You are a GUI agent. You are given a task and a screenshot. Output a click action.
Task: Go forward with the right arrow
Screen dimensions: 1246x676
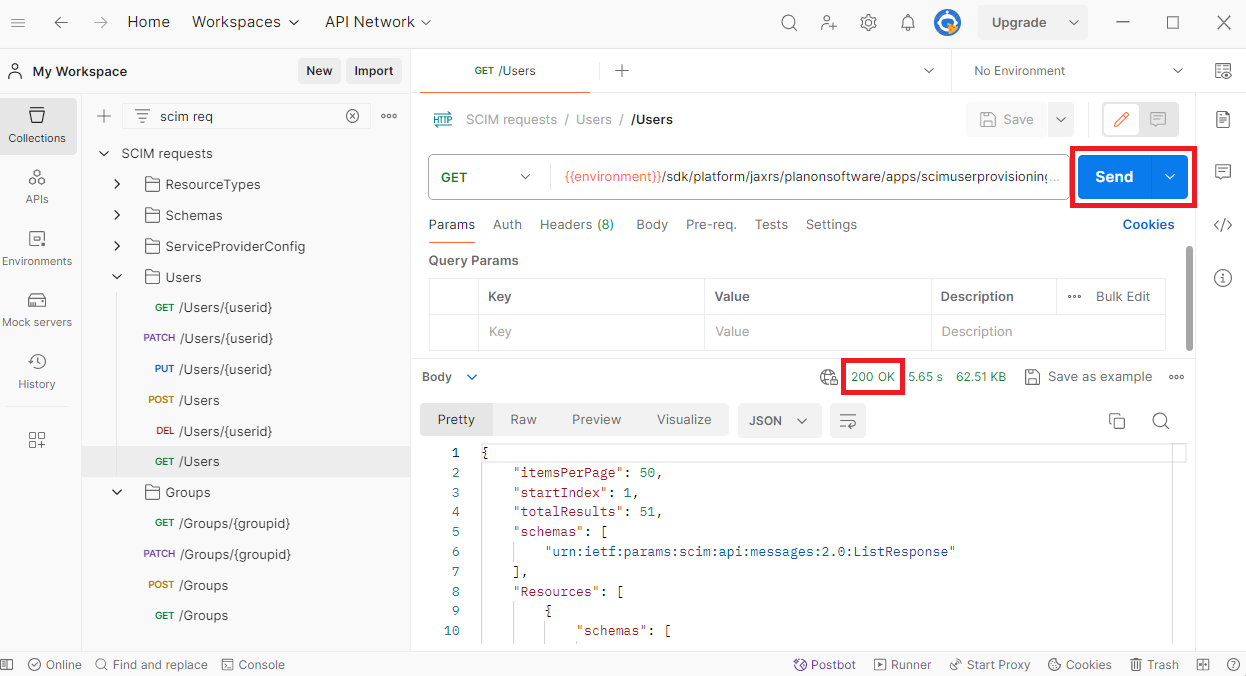pos(100,22)
